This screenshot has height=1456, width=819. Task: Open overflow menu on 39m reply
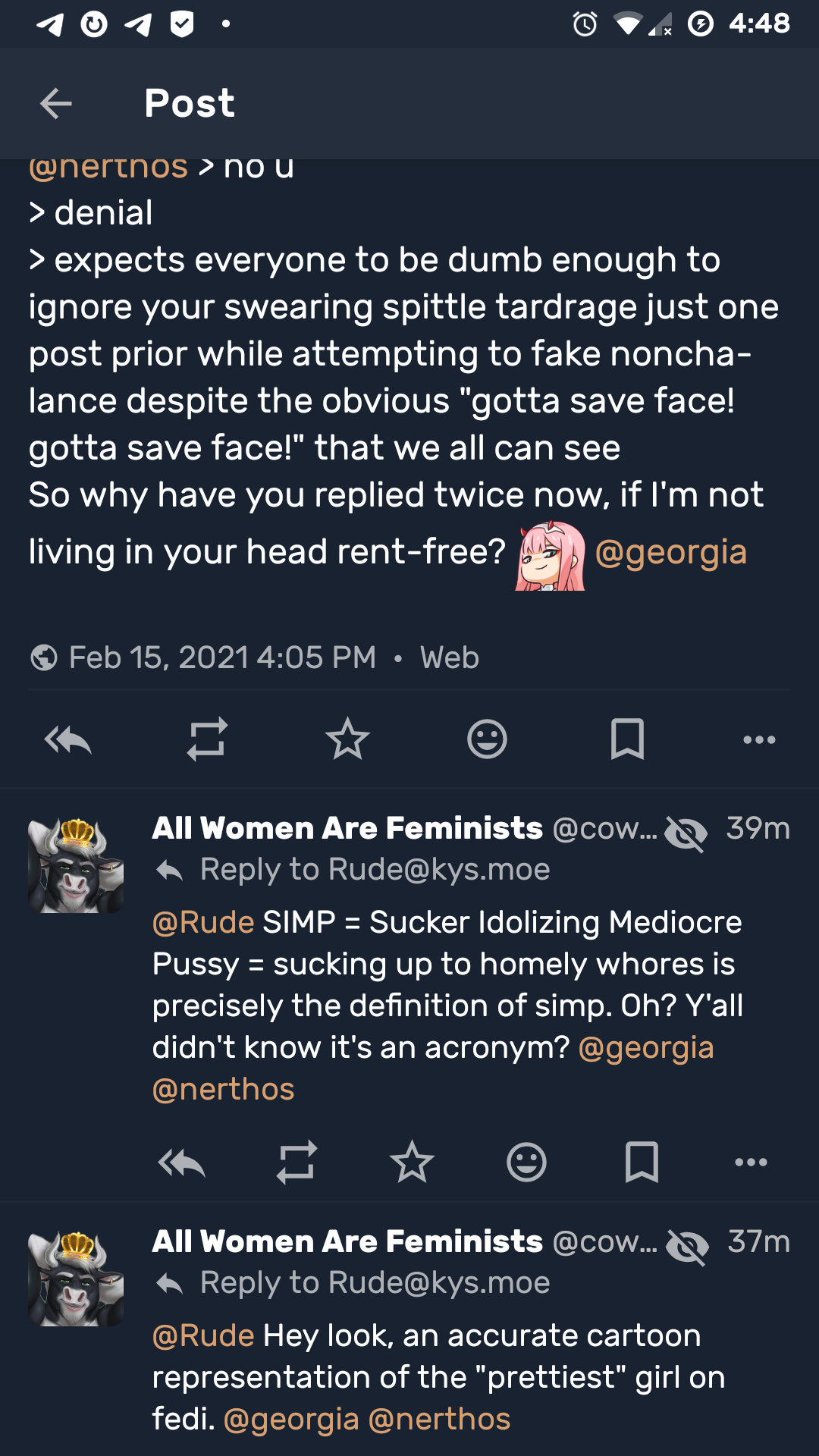pos(751,1162)
